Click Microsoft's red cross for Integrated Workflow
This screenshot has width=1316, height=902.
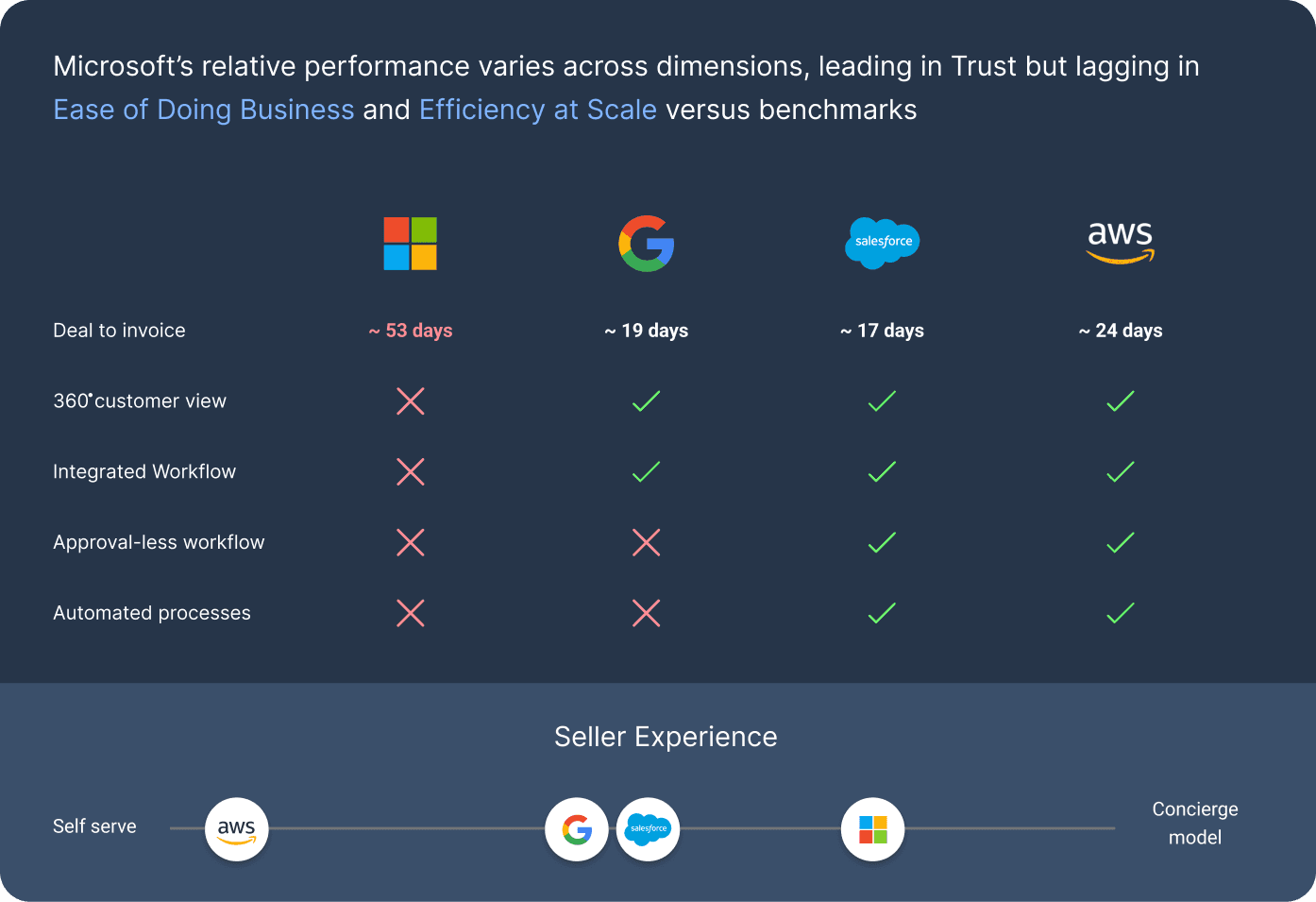(x=411, y=471)
